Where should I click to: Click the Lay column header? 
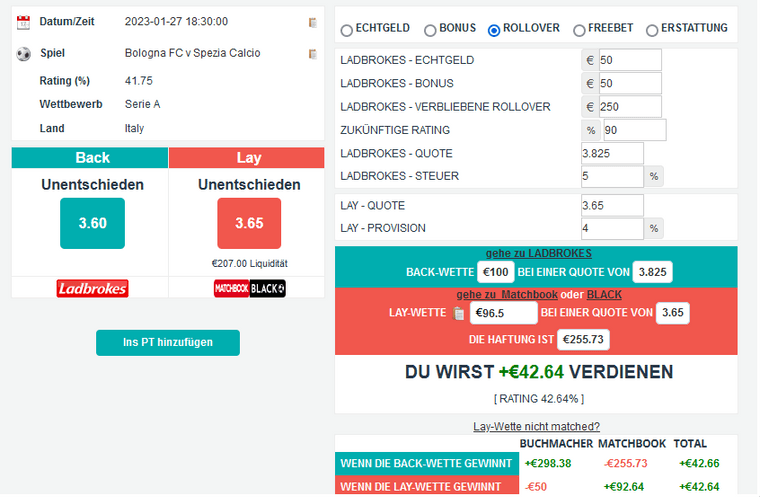(247, 158)
